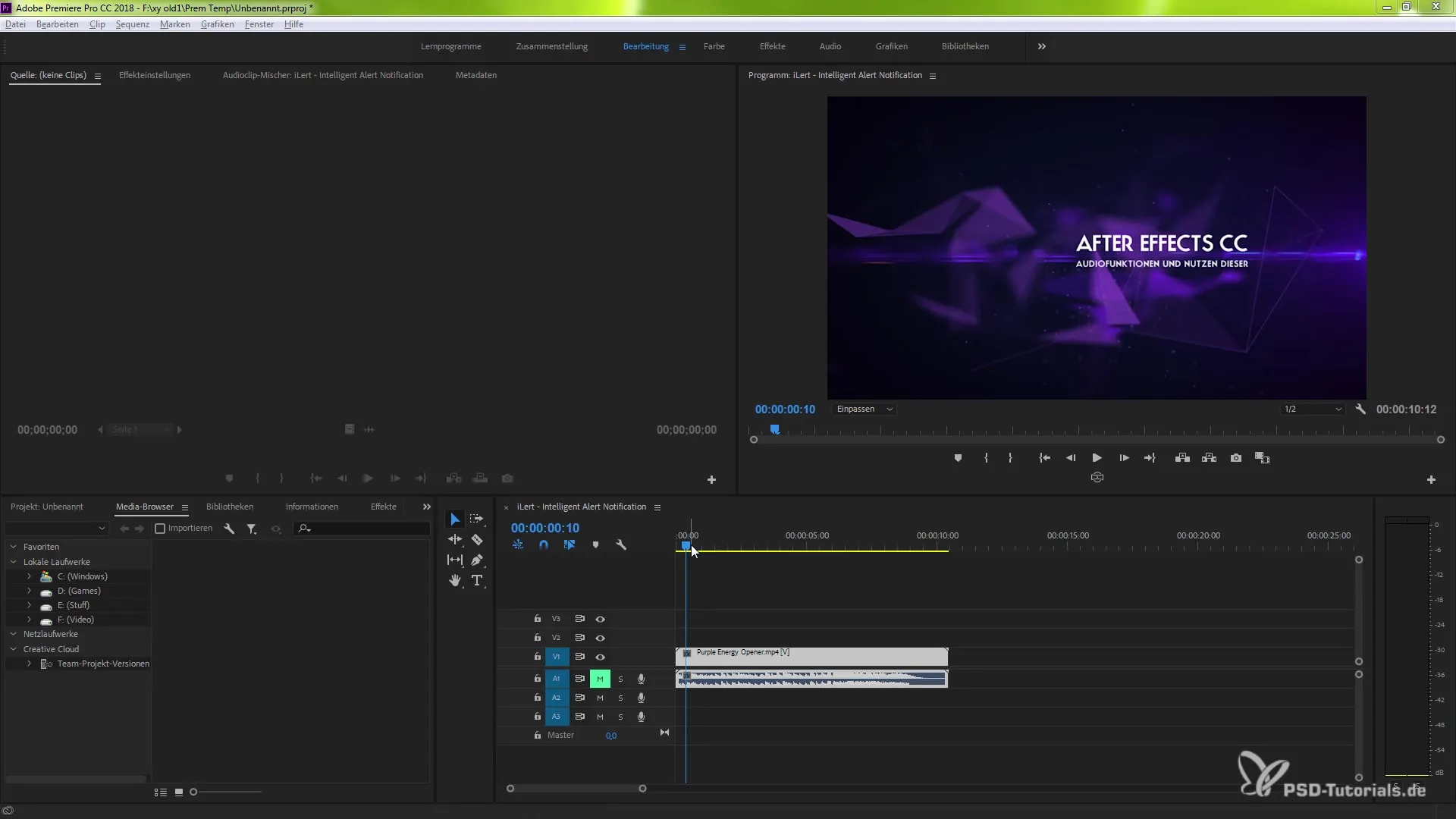Switch to Audio workspace
Image resolution: width=1456 pixels, height=819 pixels.
830,46
